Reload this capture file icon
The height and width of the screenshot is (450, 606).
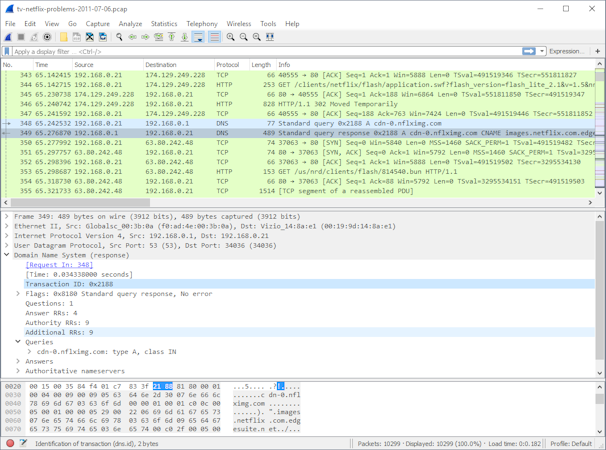(x=103, y=37)
